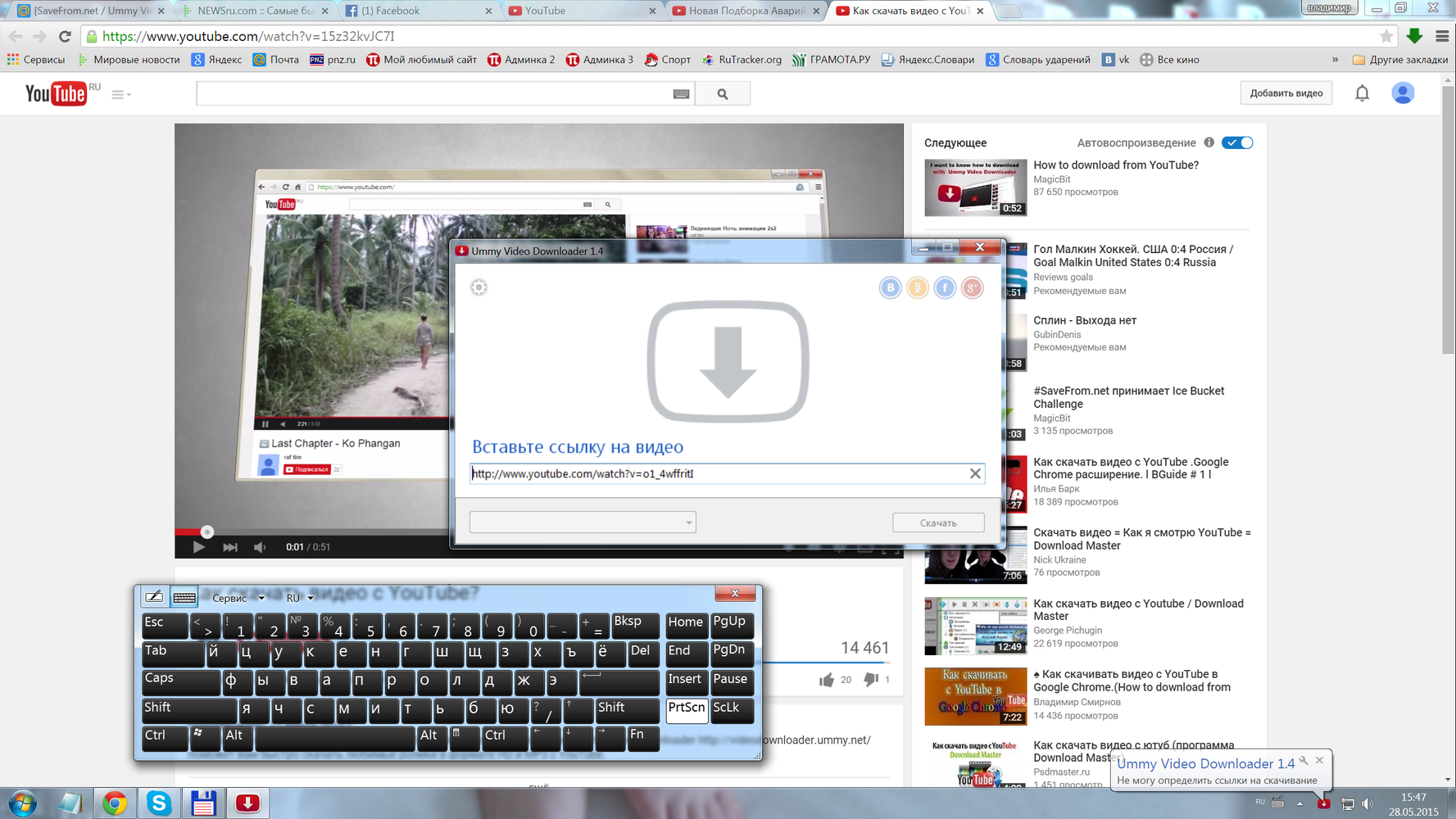The height and width of the screenshot is (819, 1456).
Task: Share via Odnoklassniki icon in Ummy
Action: click(x=918, y=287)
